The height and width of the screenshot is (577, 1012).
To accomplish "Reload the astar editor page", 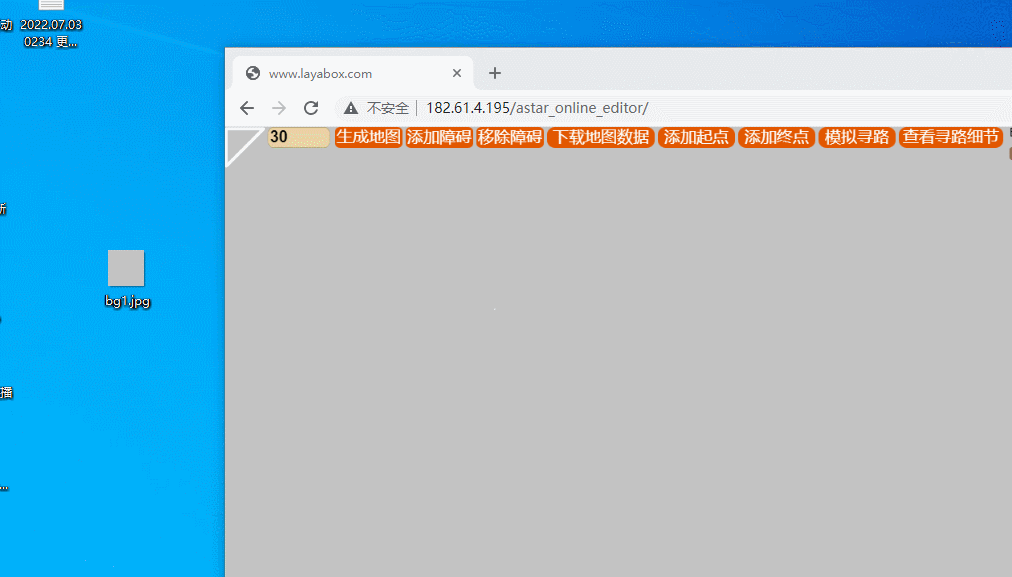I will 310,108.
